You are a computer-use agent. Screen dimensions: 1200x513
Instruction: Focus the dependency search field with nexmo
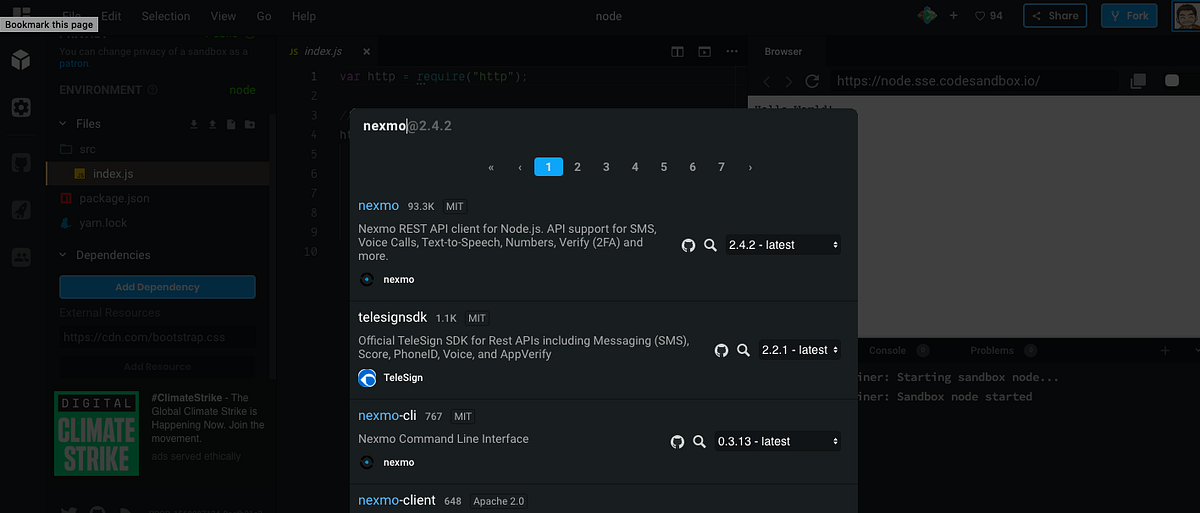pos(603,126)
